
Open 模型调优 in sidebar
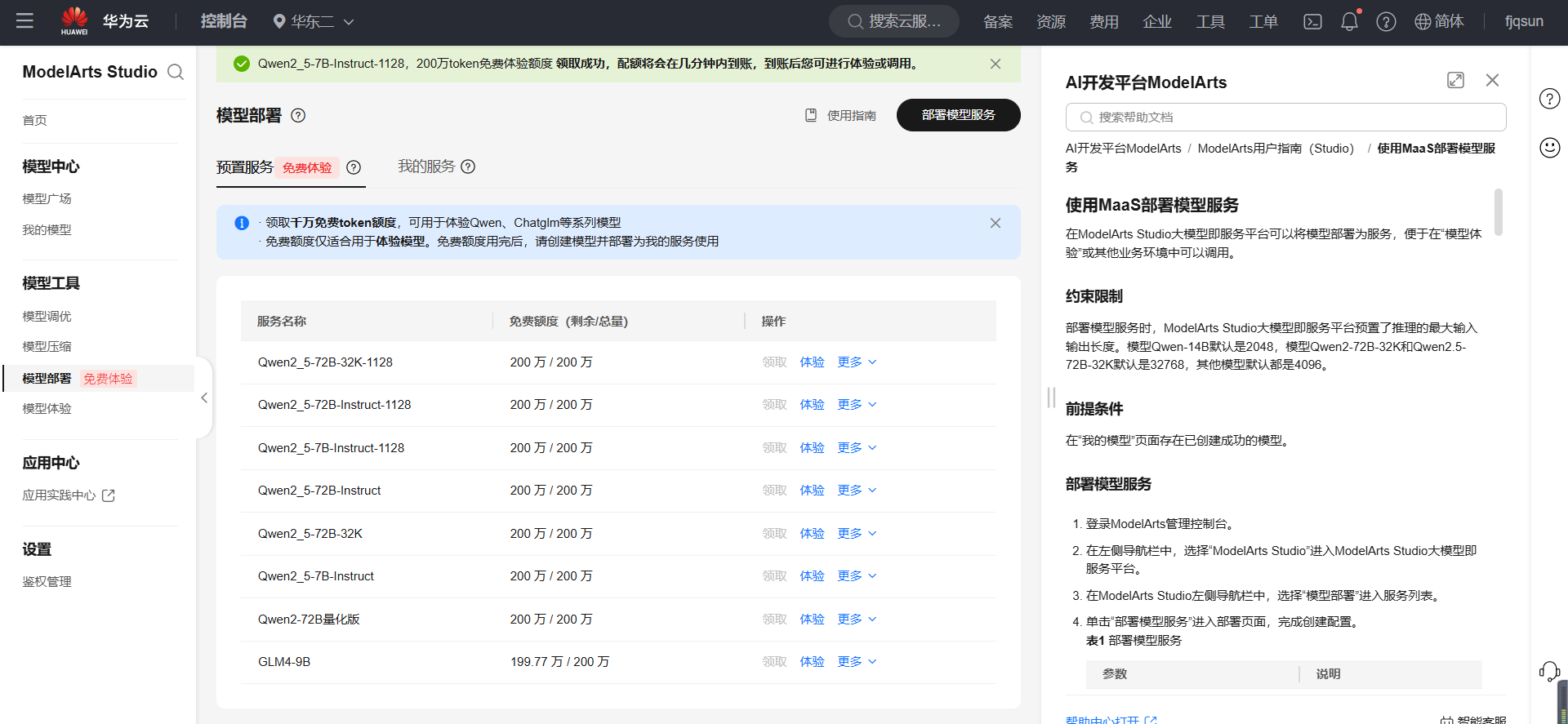point(47,316)
